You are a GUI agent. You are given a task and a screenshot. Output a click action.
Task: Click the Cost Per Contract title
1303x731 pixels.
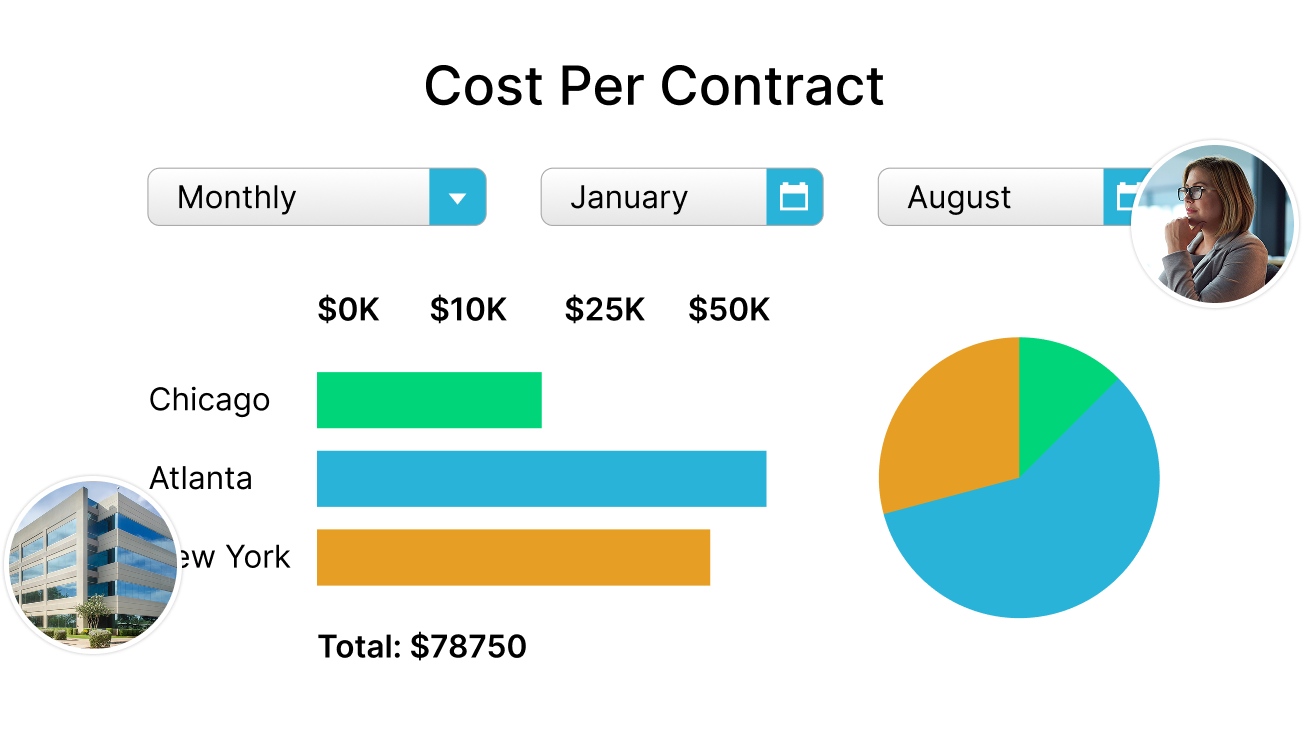tap(654, 86)
